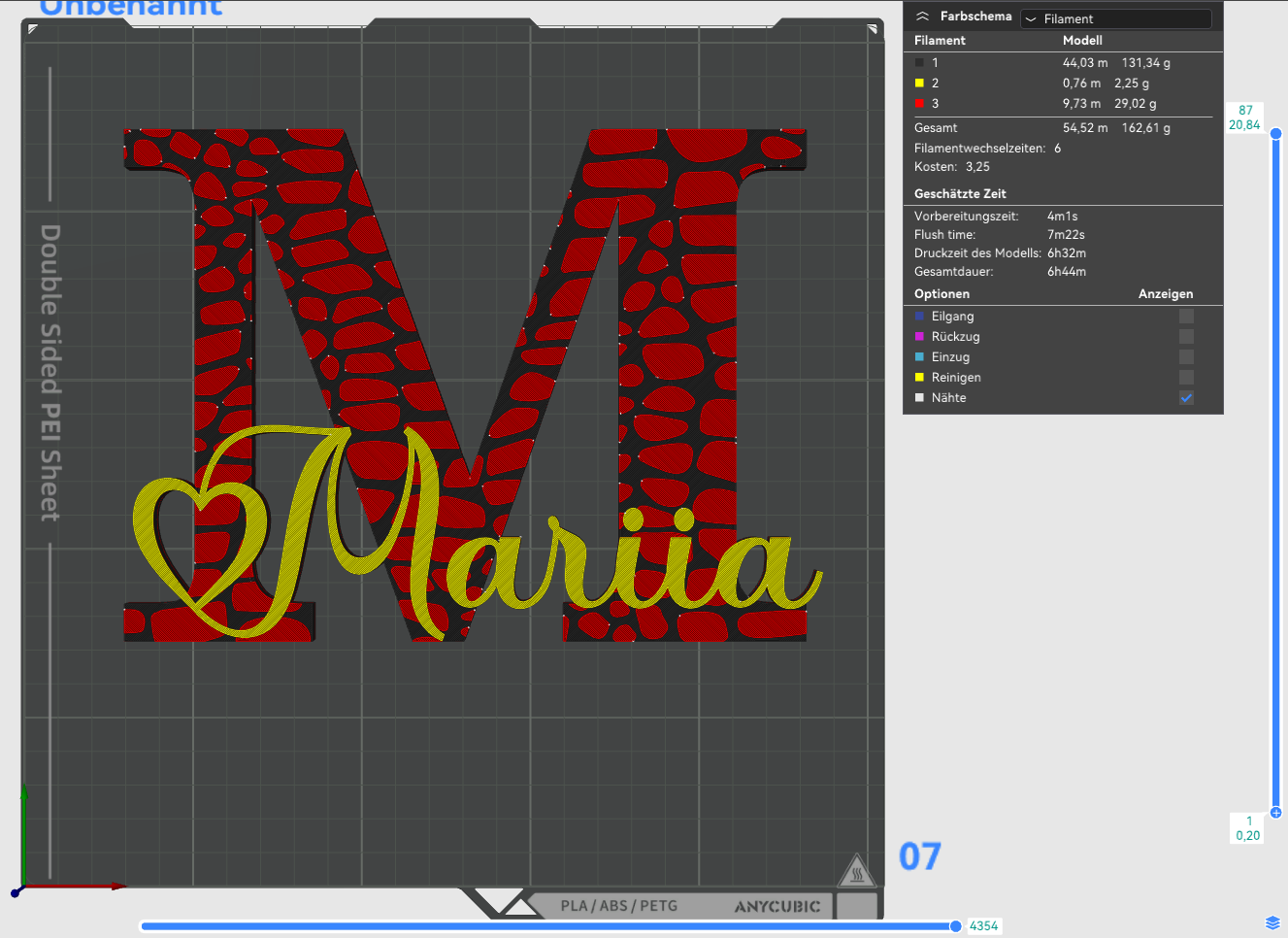
Task: Click the layers icon at bottom right
Action: tap(1272, 922)
